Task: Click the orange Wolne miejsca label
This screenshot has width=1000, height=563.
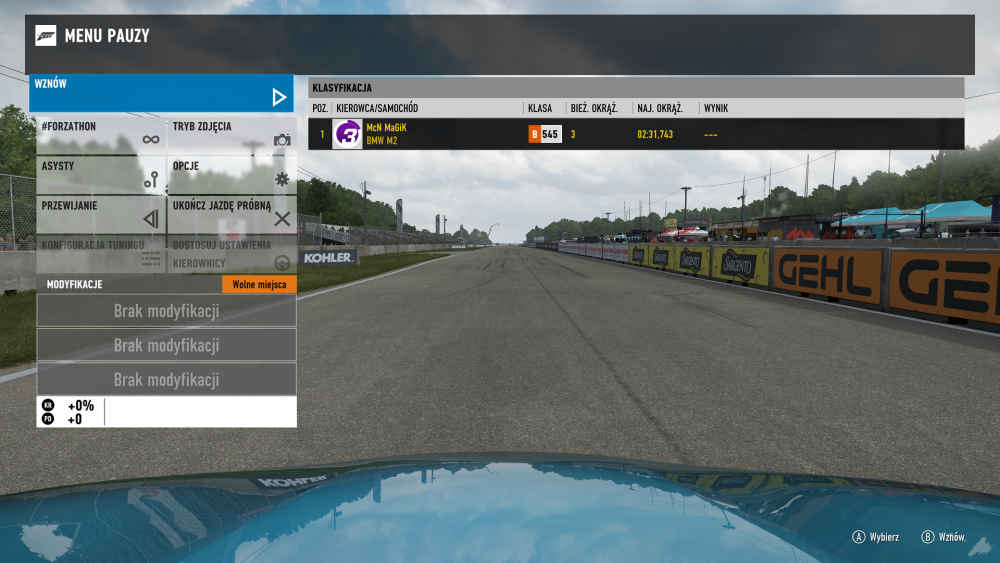Action: 259,284
